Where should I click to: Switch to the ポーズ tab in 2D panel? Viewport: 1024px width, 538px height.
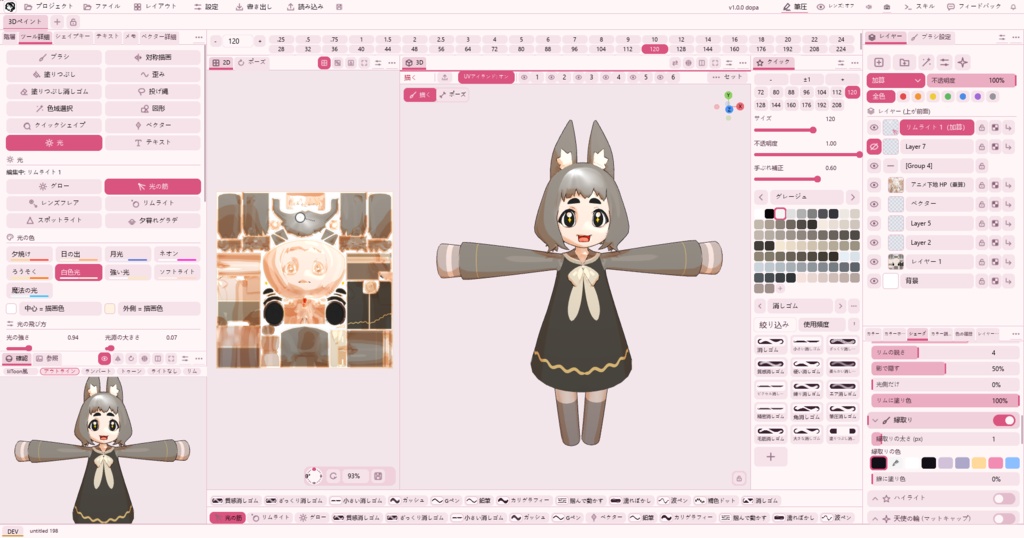[x=251, y=63]
